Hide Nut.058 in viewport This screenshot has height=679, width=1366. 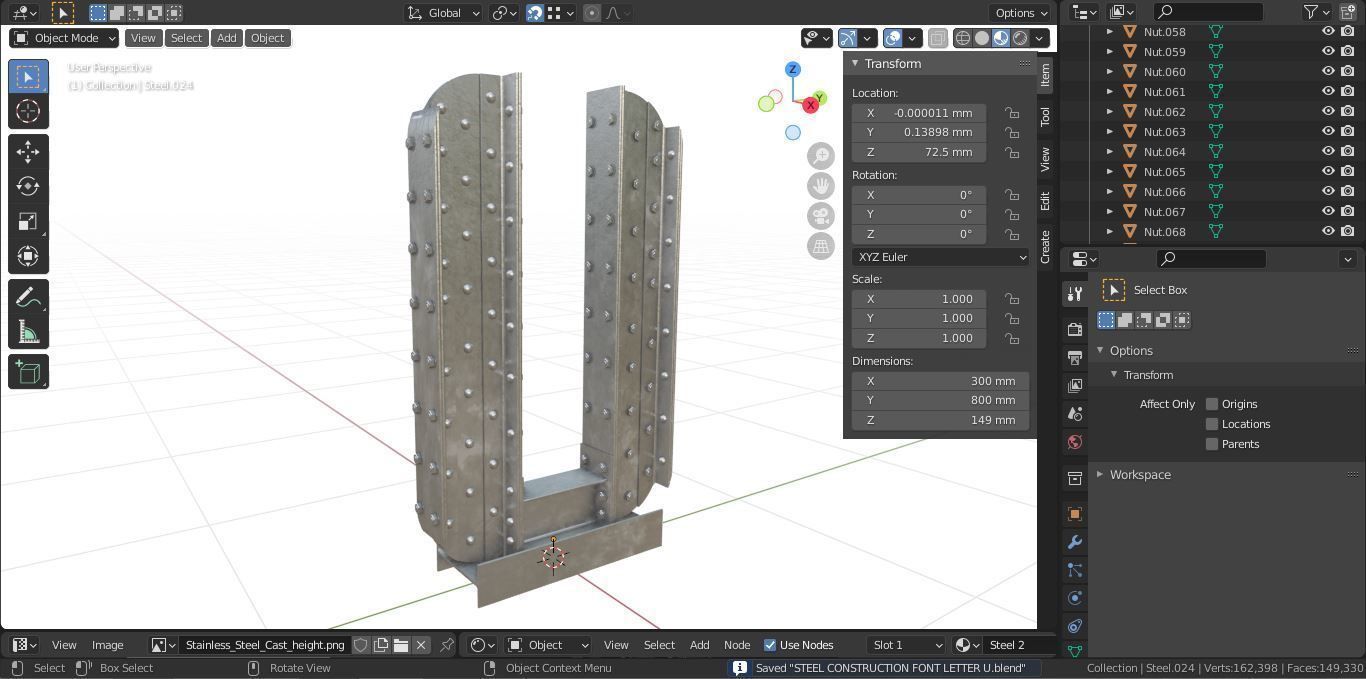tap(1328, 32)
